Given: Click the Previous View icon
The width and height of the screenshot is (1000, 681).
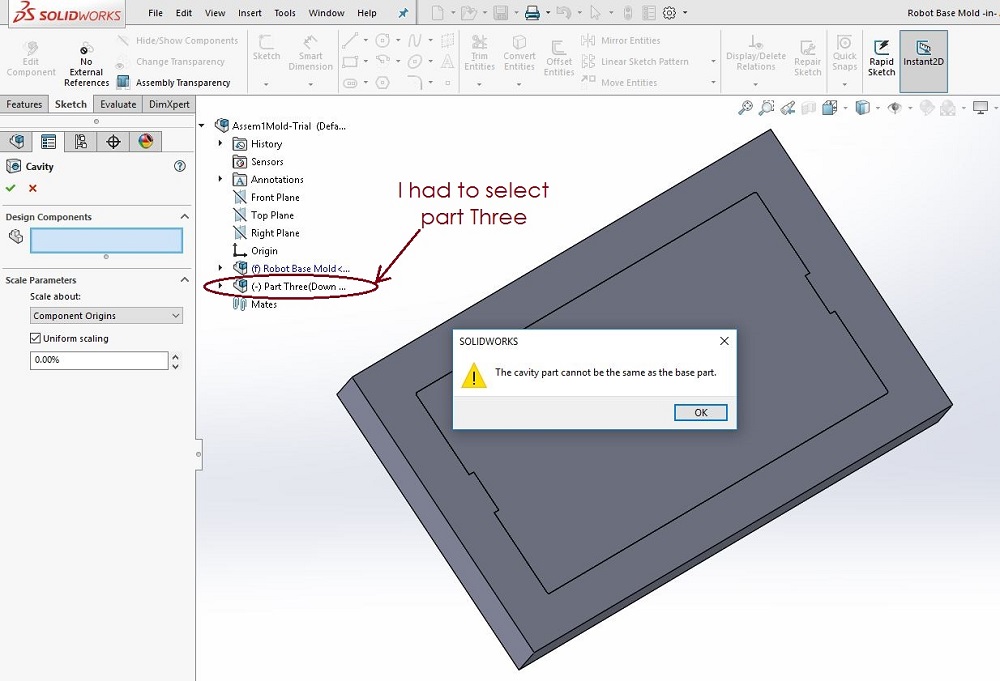Looking at the screenshot, I should coord(788,108).
